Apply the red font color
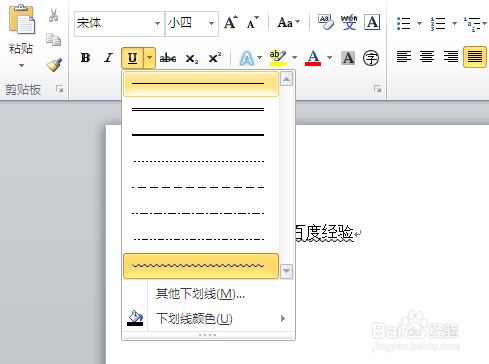This screenshot has width=489, height=364. pyautogui.click(x=313, y=58)
